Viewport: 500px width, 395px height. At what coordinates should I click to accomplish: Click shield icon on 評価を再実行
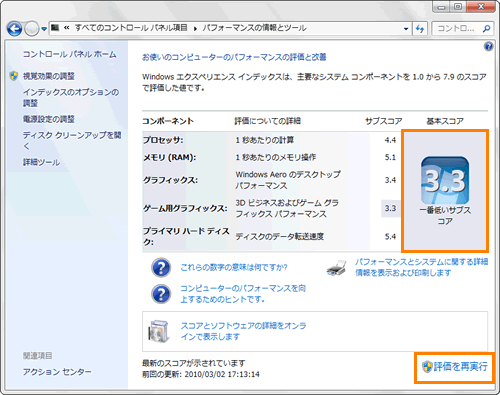pyautogui.click(x=427, y=367)
